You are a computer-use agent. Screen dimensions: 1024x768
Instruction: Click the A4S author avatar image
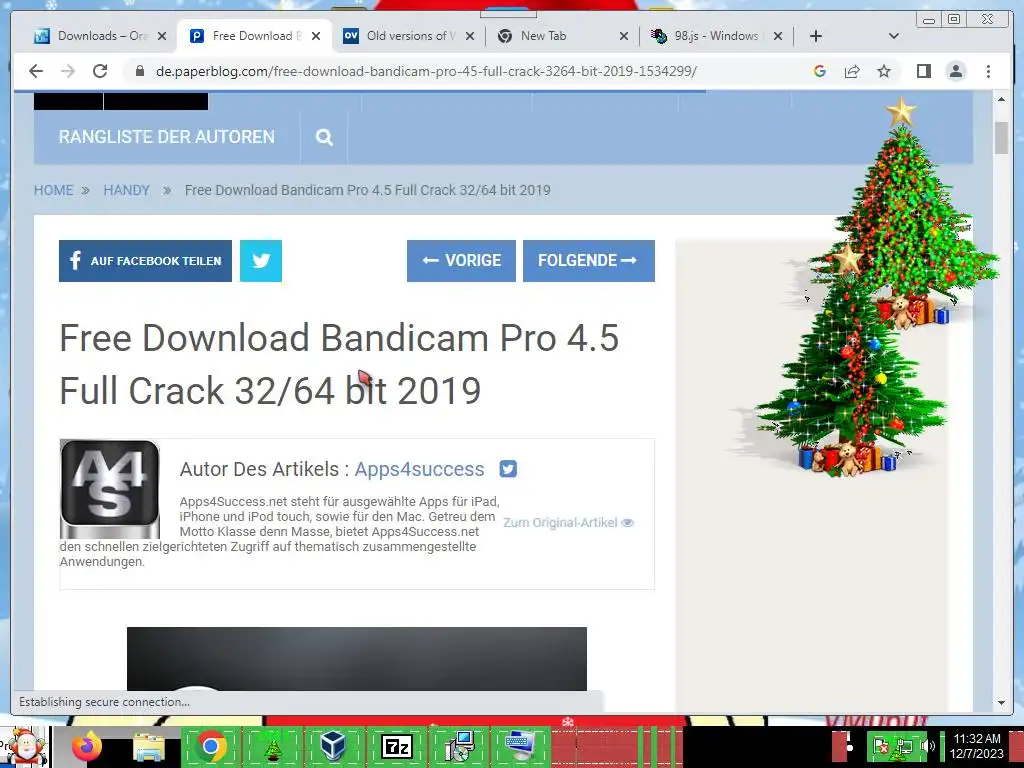coord(110,488)
